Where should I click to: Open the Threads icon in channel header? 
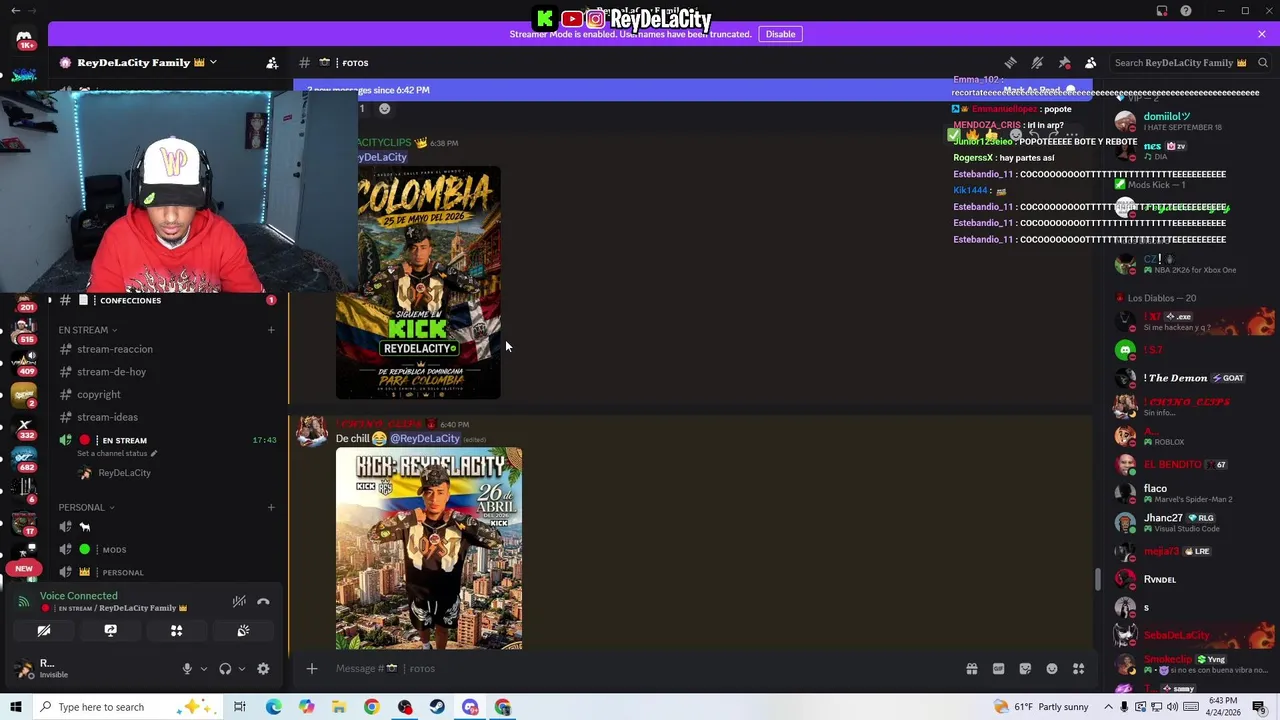1010,63
